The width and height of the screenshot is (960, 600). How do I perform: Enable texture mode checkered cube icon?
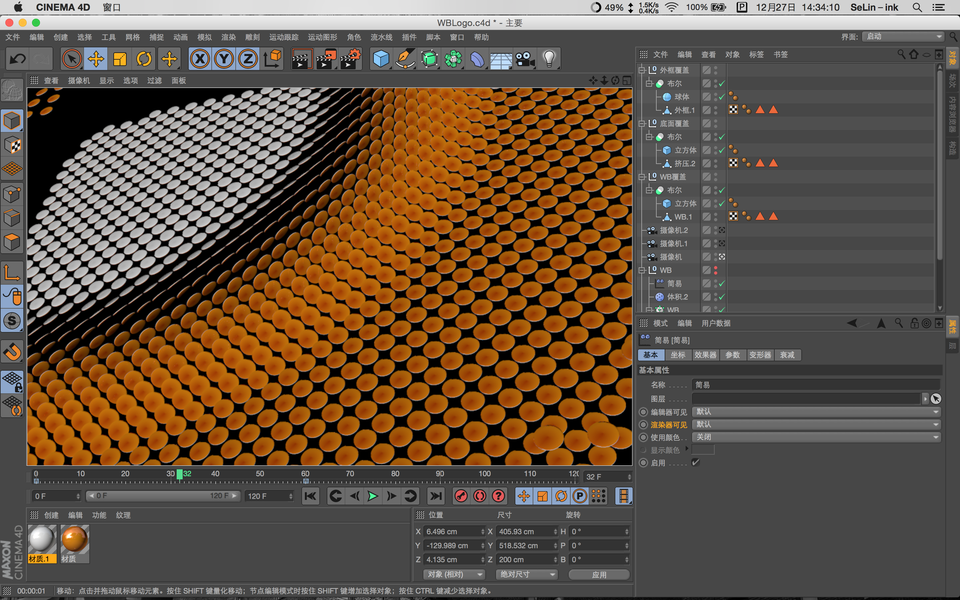coord(12,145)
